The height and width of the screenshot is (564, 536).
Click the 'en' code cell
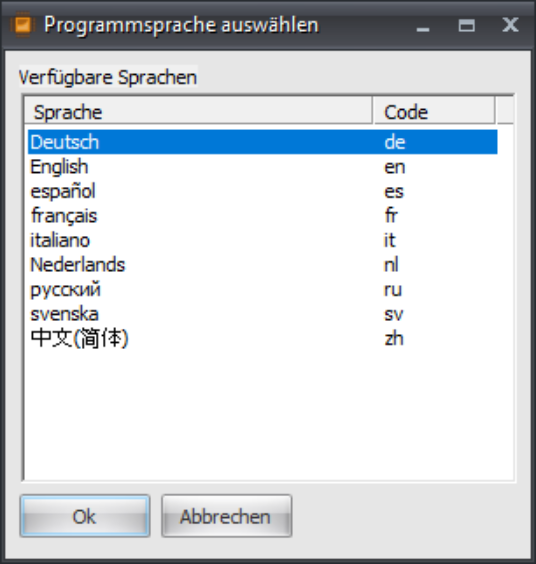click(x=395, y=167)
